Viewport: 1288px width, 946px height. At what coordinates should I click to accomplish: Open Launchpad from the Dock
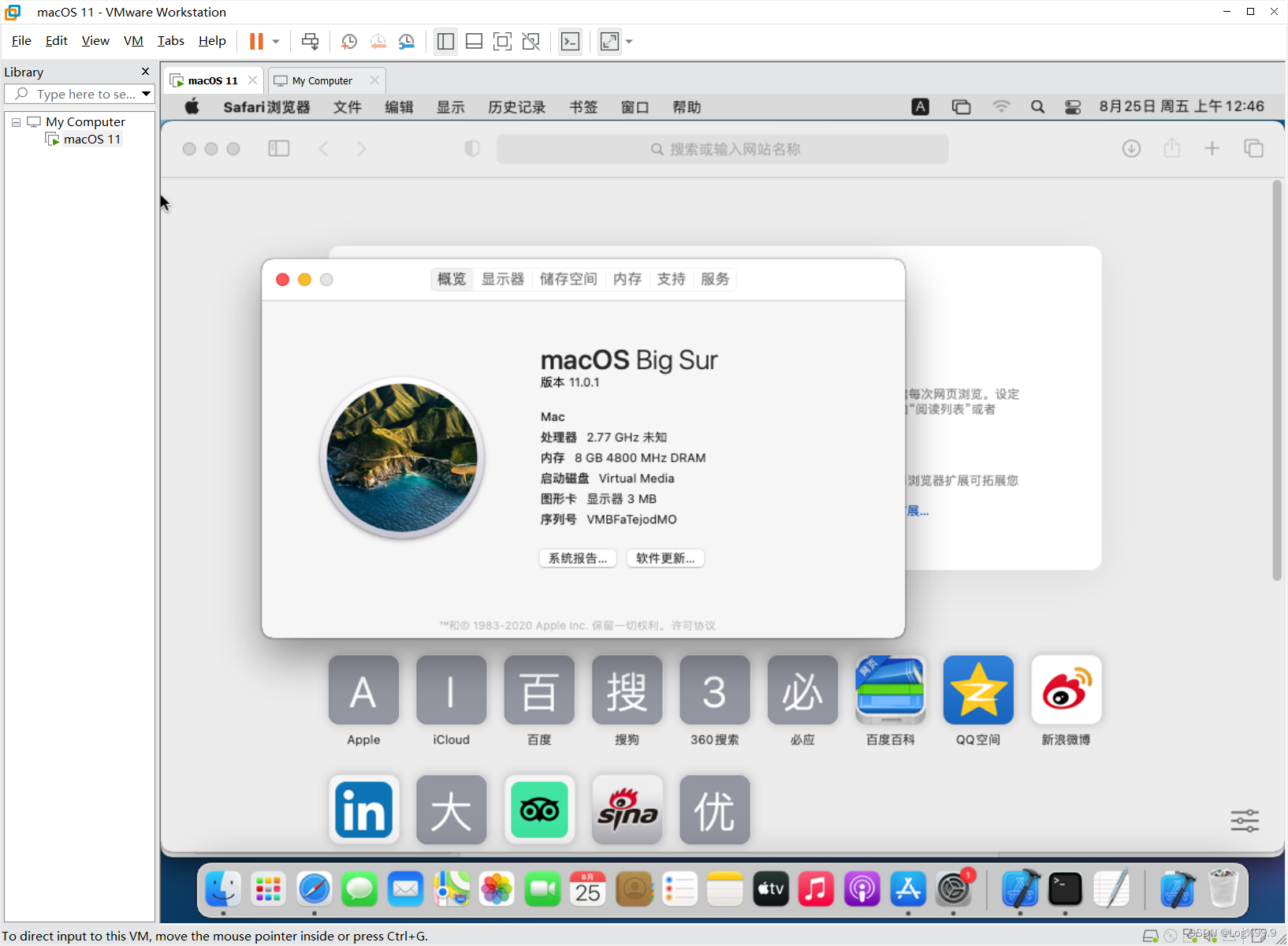(x=268, y=889)
